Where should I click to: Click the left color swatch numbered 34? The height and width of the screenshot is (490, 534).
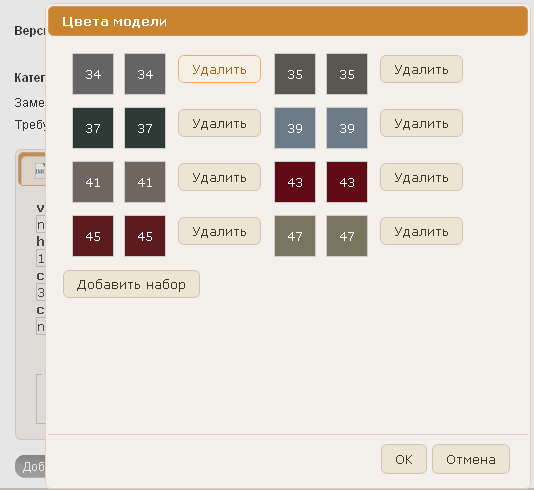(93, 74)
